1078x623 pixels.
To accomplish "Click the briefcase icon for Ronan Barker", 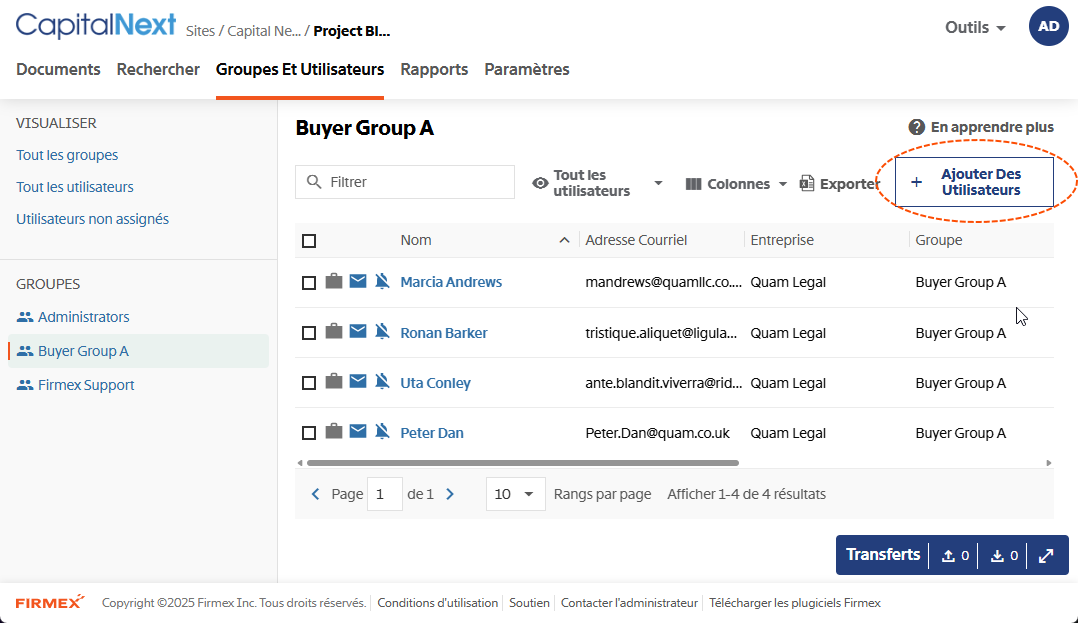I will click(333, 331).
